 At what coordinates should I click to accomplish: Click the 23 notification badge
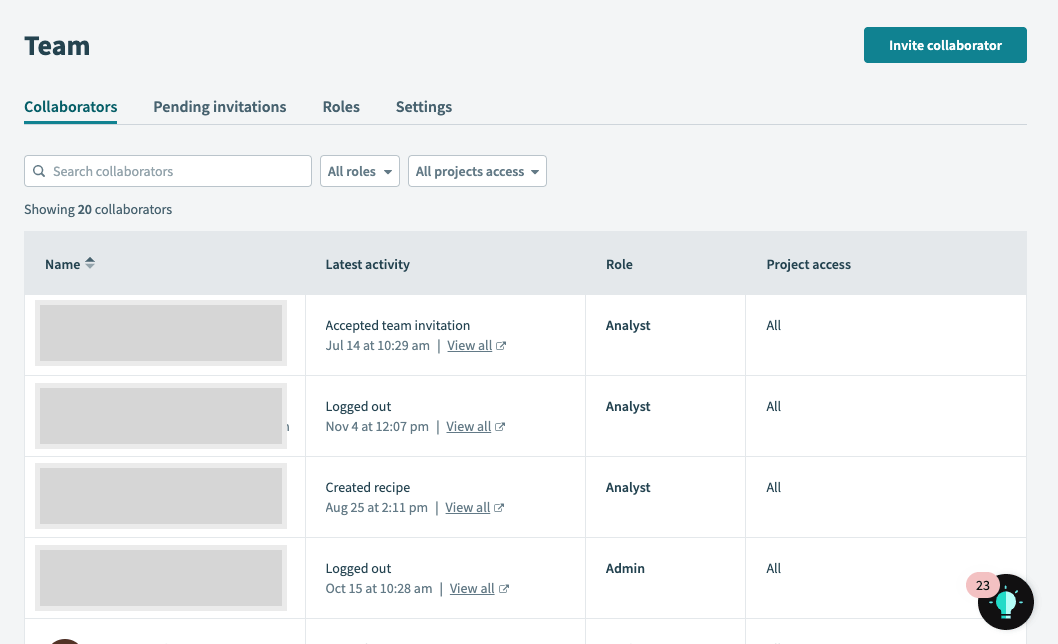982,585
